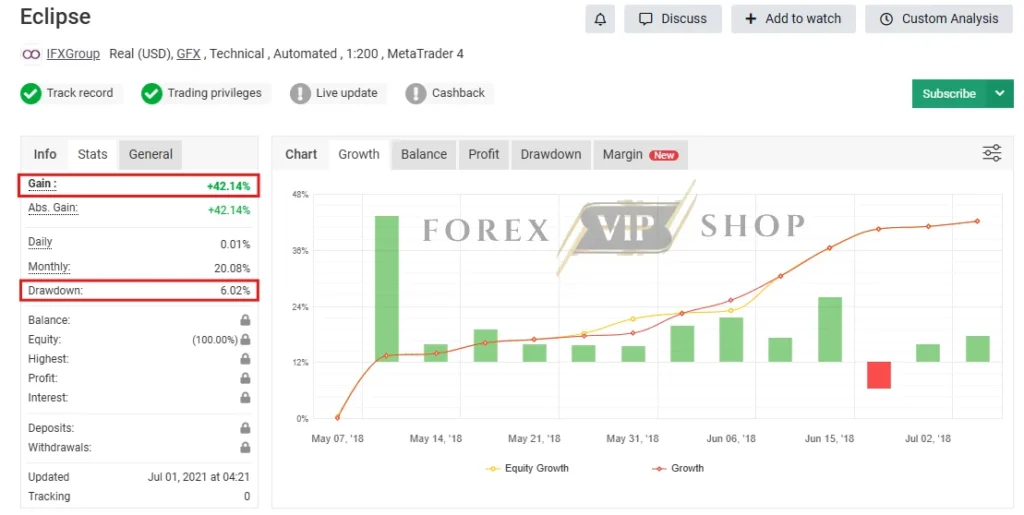1024x515 pixels.
Task: Open the GFX broker link
Action: [188, 54]
